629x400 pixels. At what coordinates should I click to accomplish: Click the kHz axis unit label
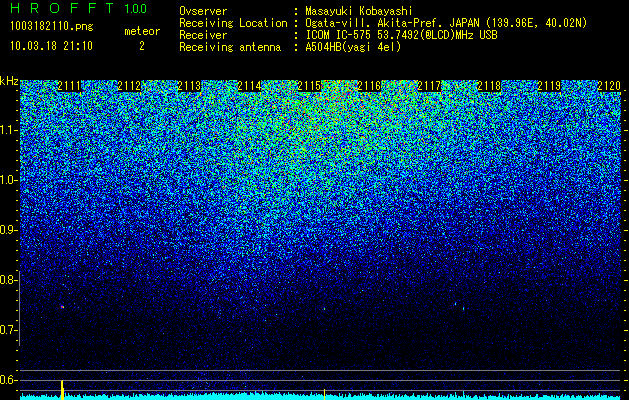[x=9, y=81]
